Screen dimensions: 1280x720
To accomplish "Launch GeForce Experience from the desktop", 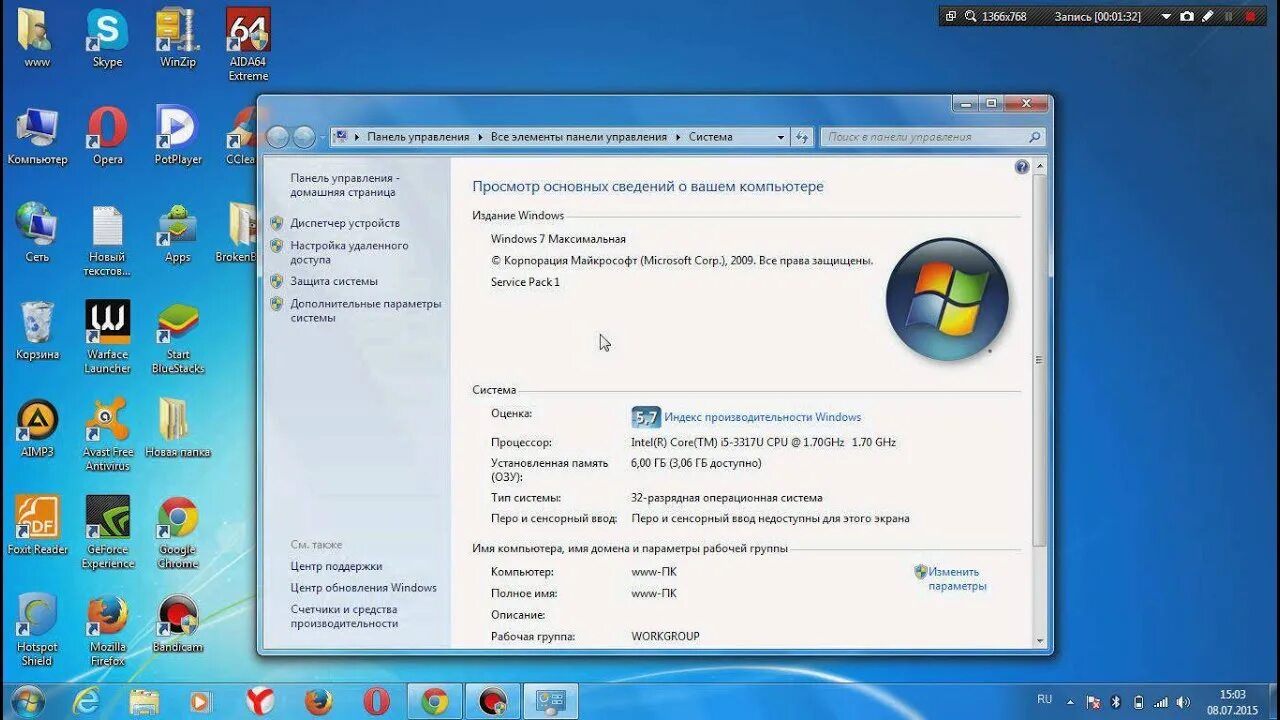I will 107,532.
